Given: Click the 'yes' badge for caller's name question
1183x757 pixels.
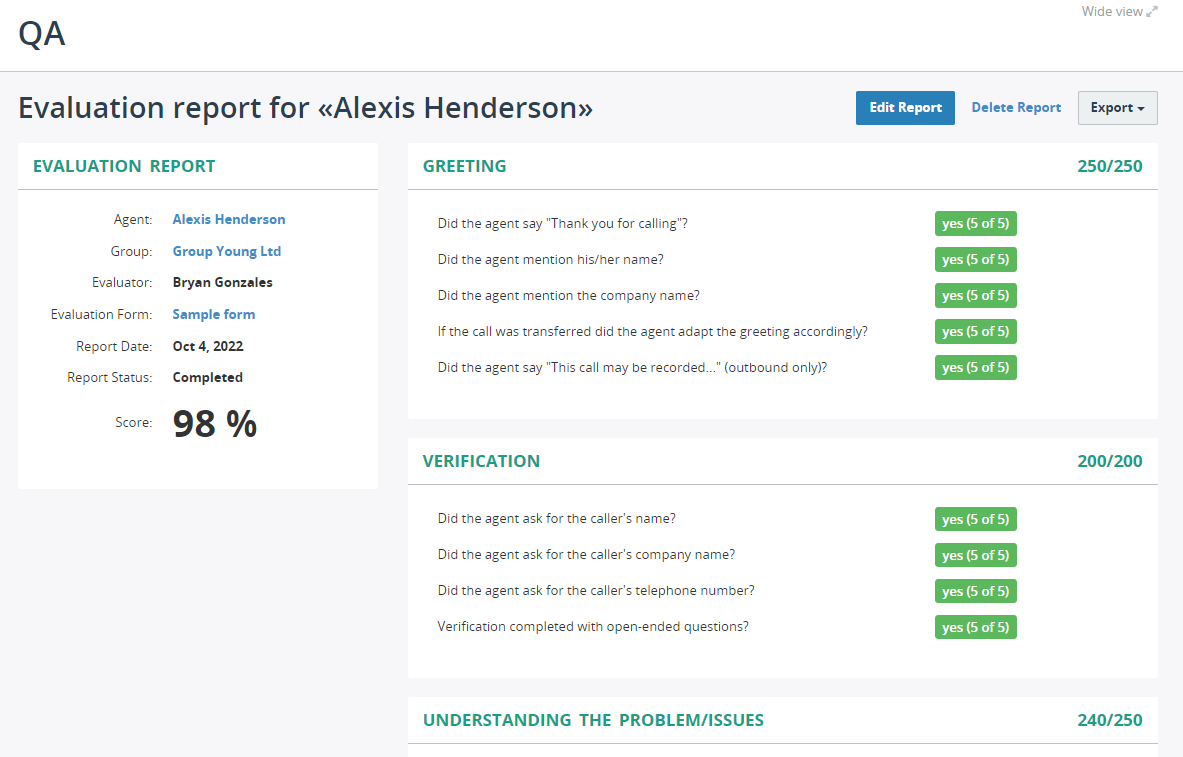Looking at the screenshot, I should [x=975, y=519].
